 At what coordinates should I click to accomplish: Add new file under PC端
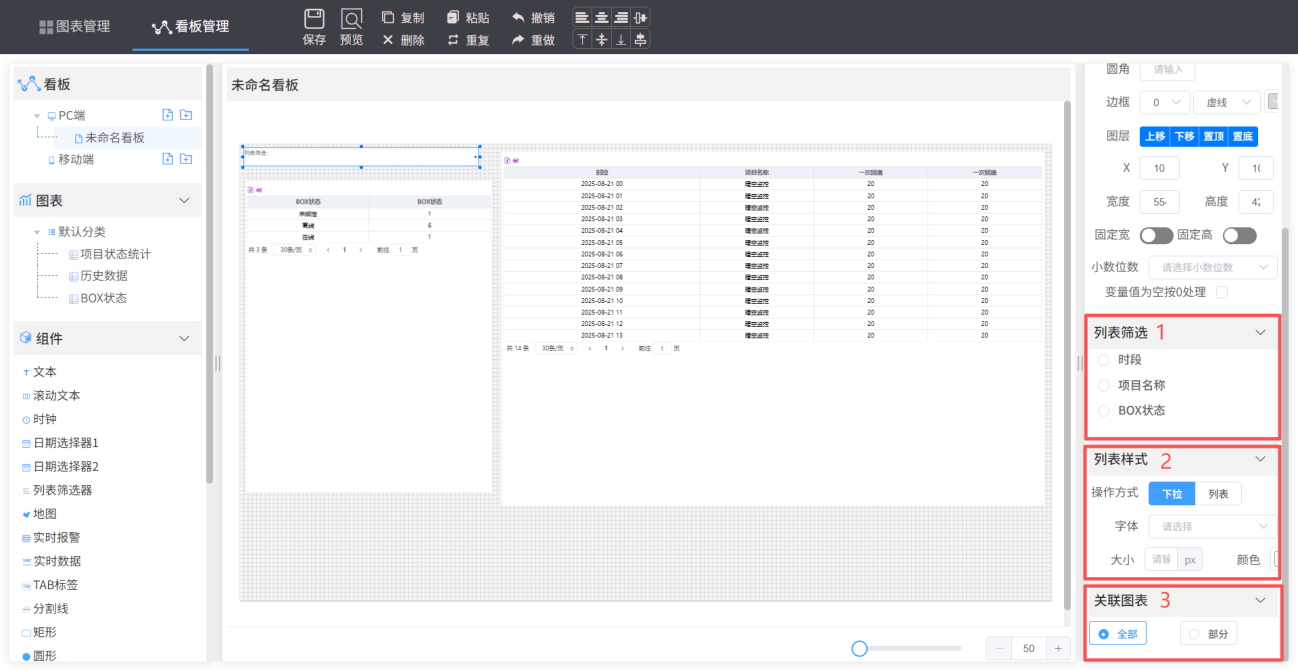tap(168, 115)
